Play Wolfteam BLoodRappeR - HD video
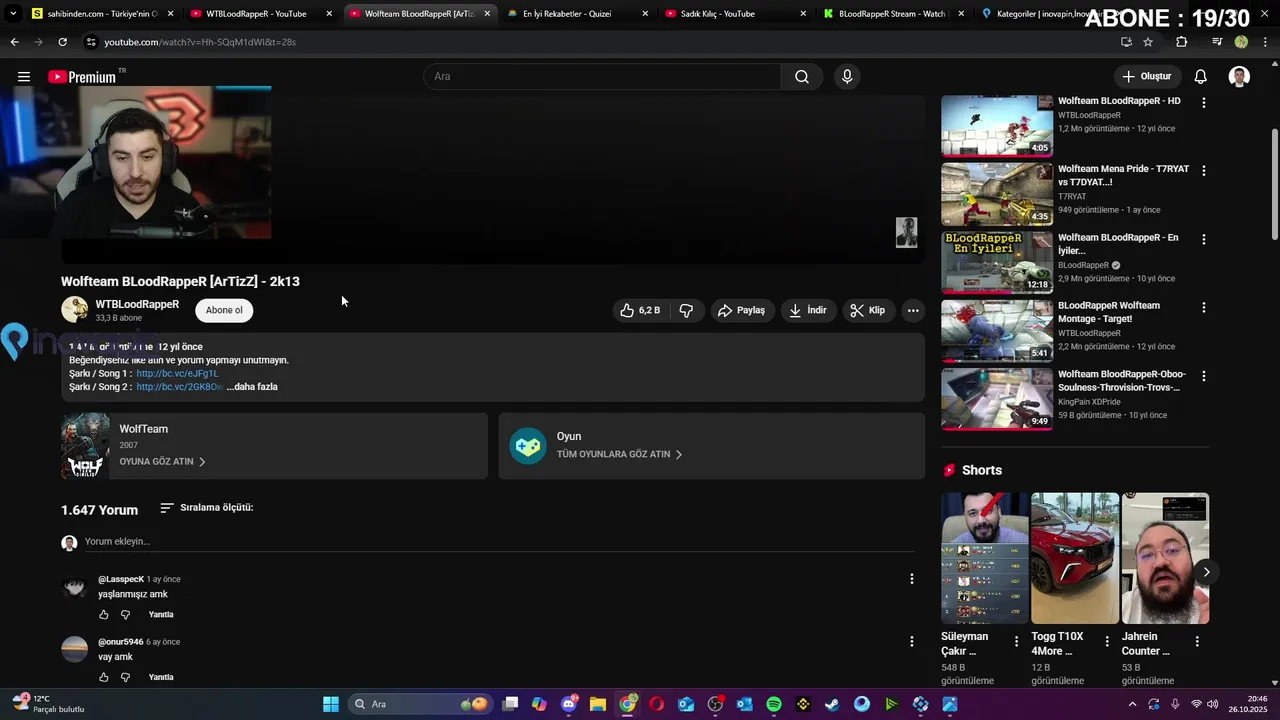1280x720 pixels. [x=997, y=126]
